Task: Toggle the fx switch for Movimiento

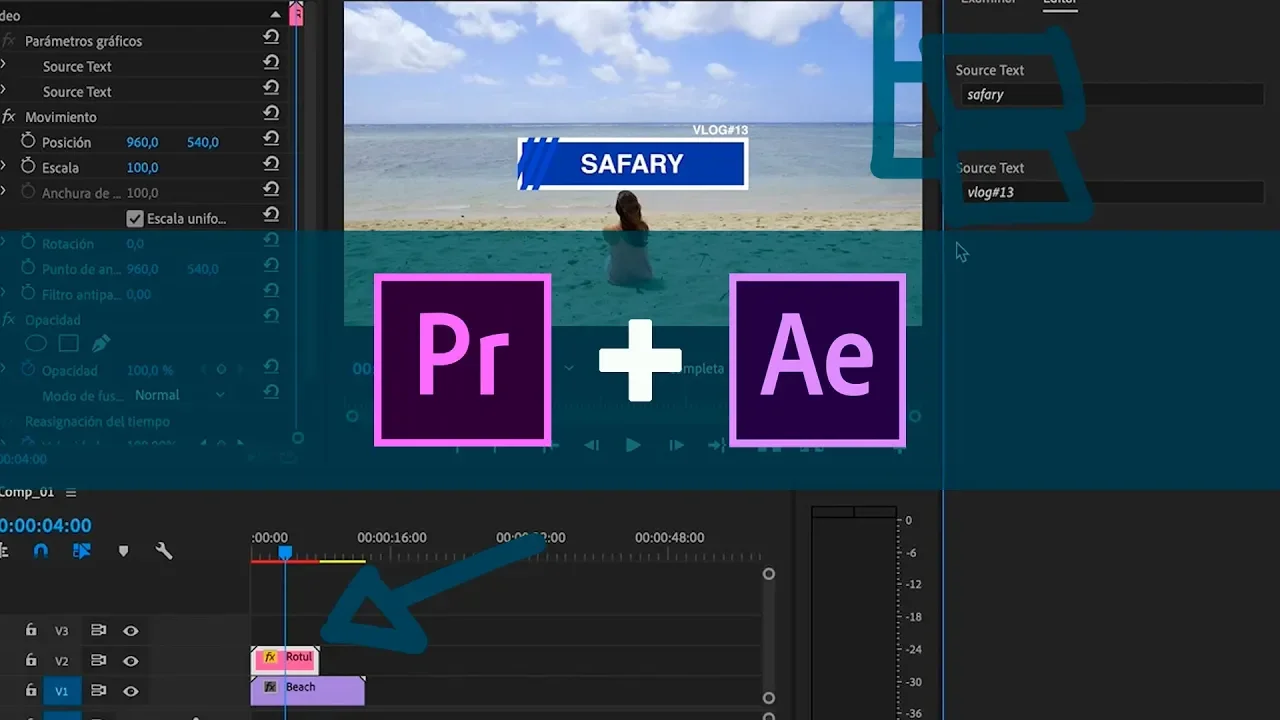Action: click(x=8, y=117)
